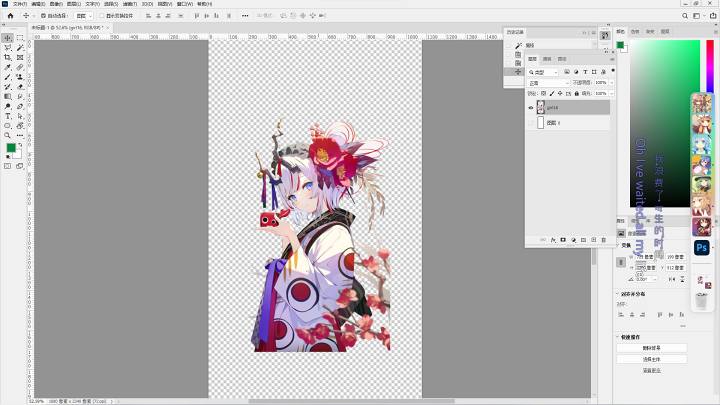
Task: Click the Home icon in options bar
Action: click(10, 16)
